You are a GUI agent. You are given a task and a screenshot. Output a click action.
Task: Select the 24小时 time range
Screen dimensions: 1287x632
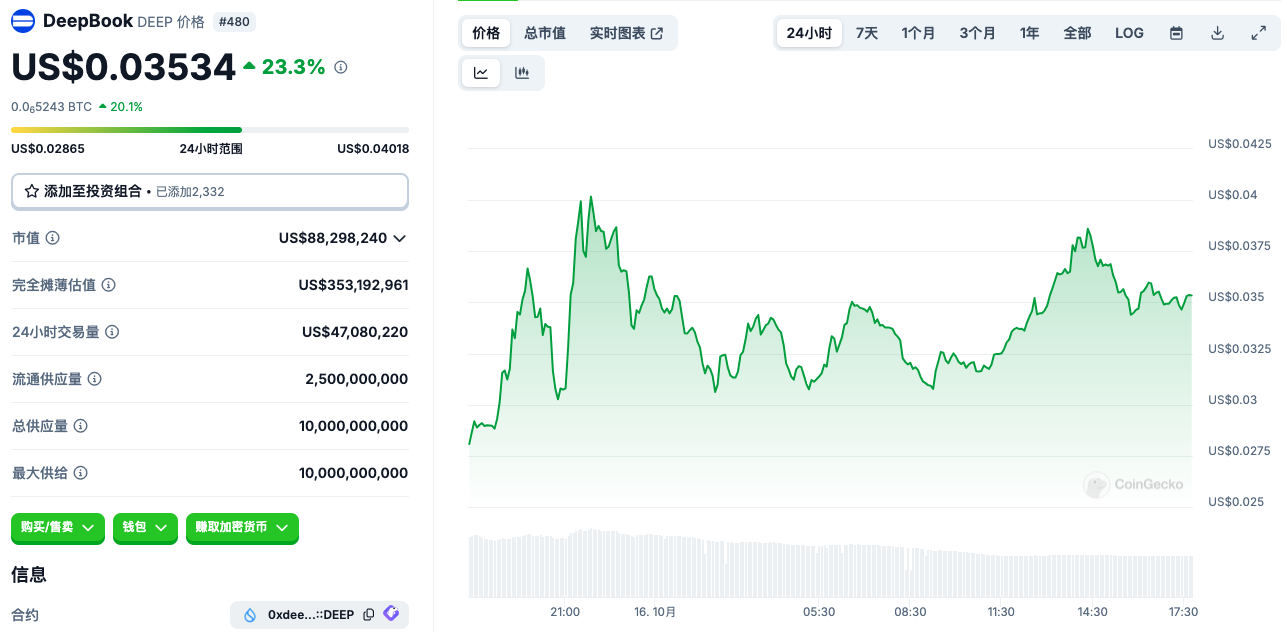pyautogui.click(x=809, y=33)
